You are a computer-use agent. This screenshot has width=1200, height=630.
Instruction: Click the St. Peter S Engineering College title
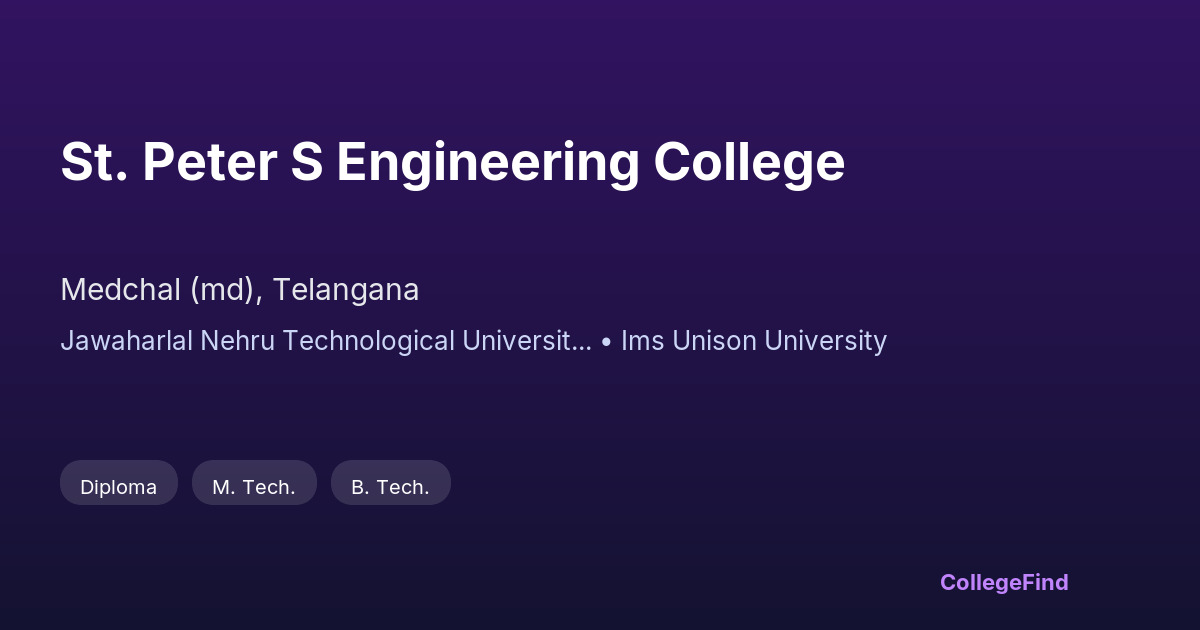pyautogui.click(x=452, y=163)
